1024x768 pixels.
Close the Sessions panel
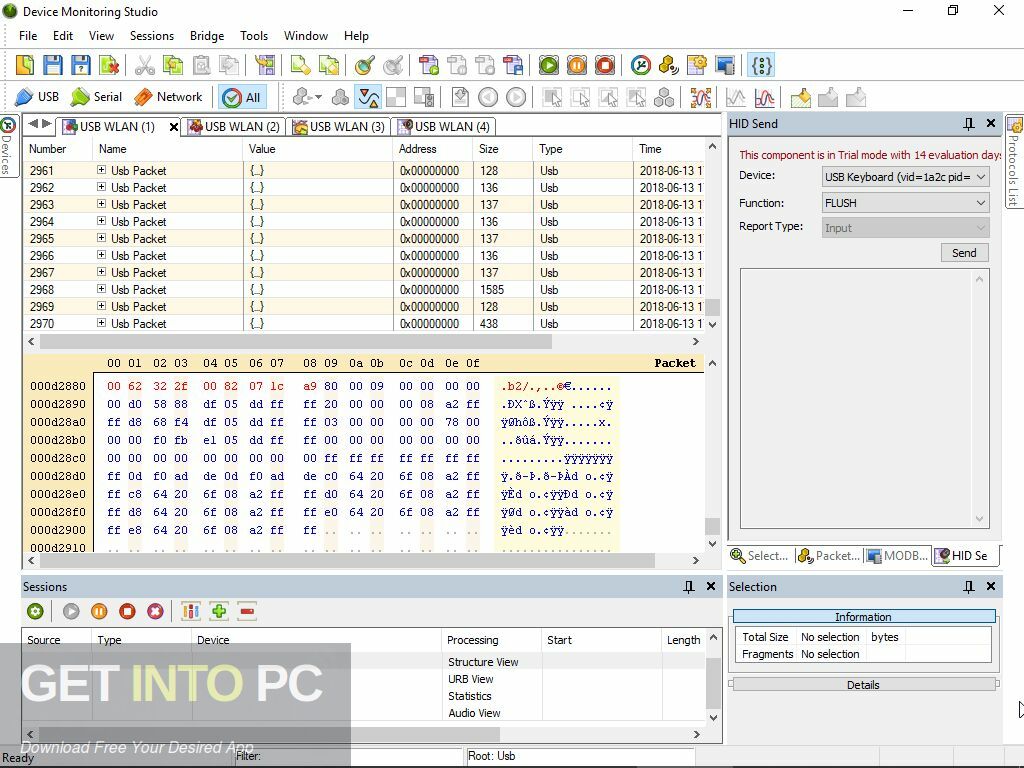711,586
